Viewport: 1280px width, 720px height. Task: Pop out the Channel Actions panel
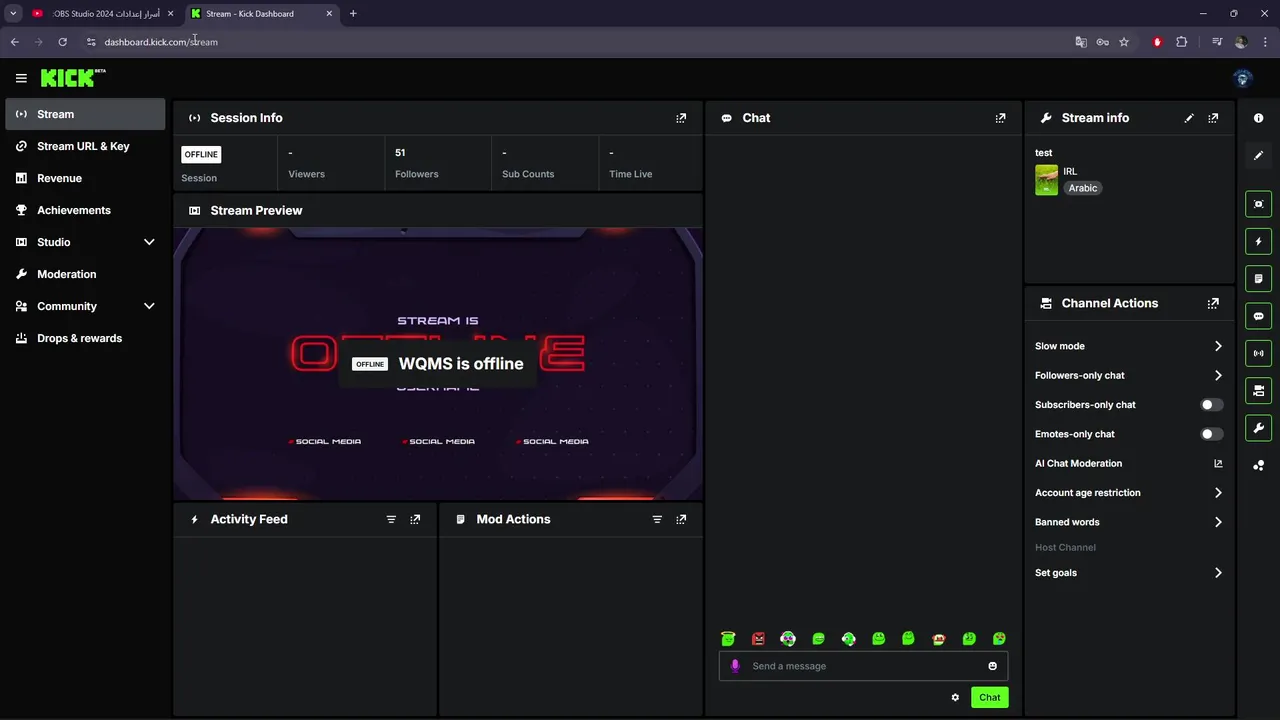point(1213,303)
